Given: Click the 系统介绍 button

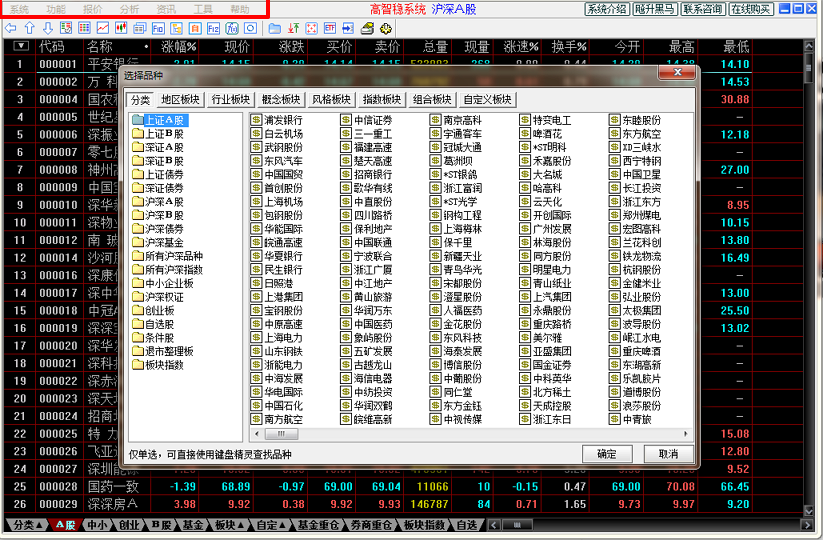Looking at the screenshot, I should click(607, 9).
